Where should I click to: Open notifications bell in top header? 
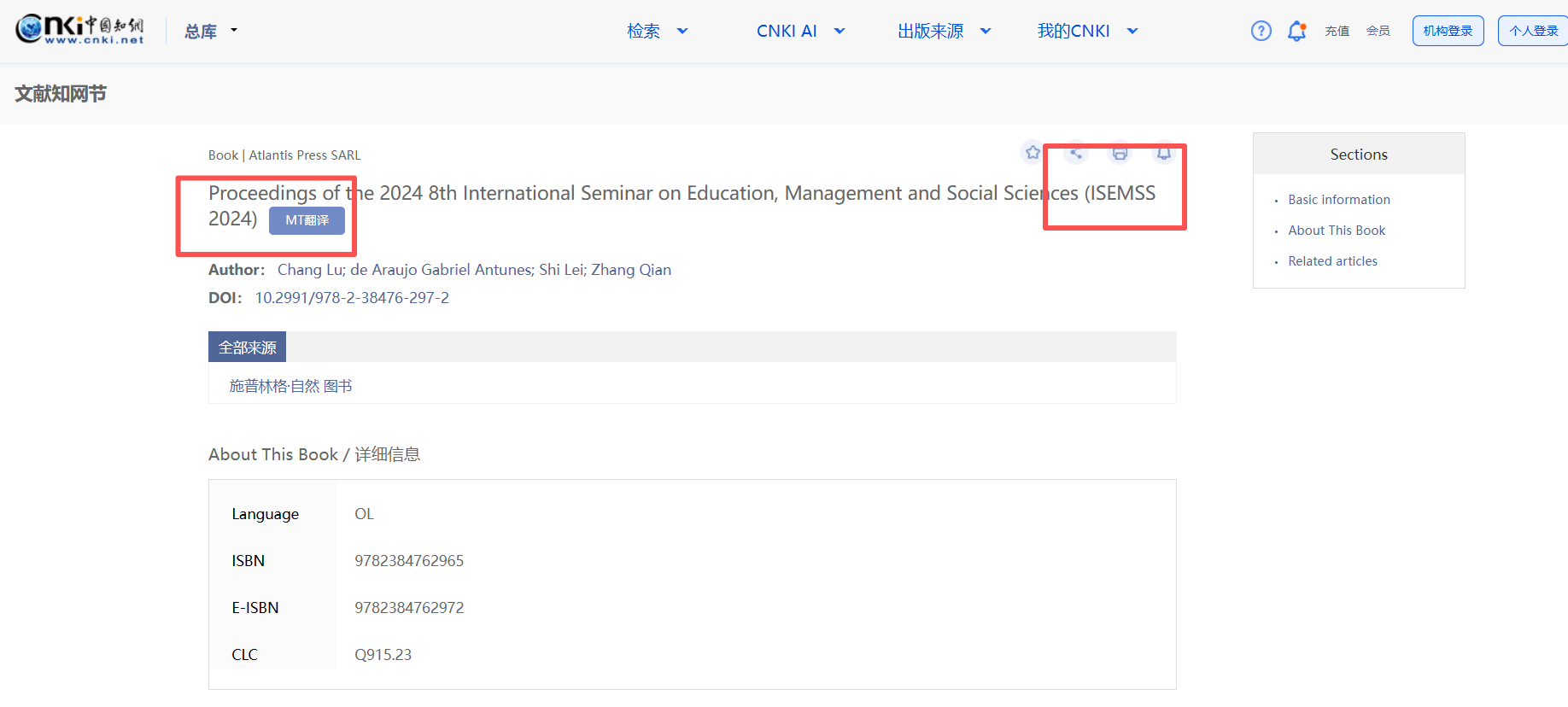(1296, 31)
